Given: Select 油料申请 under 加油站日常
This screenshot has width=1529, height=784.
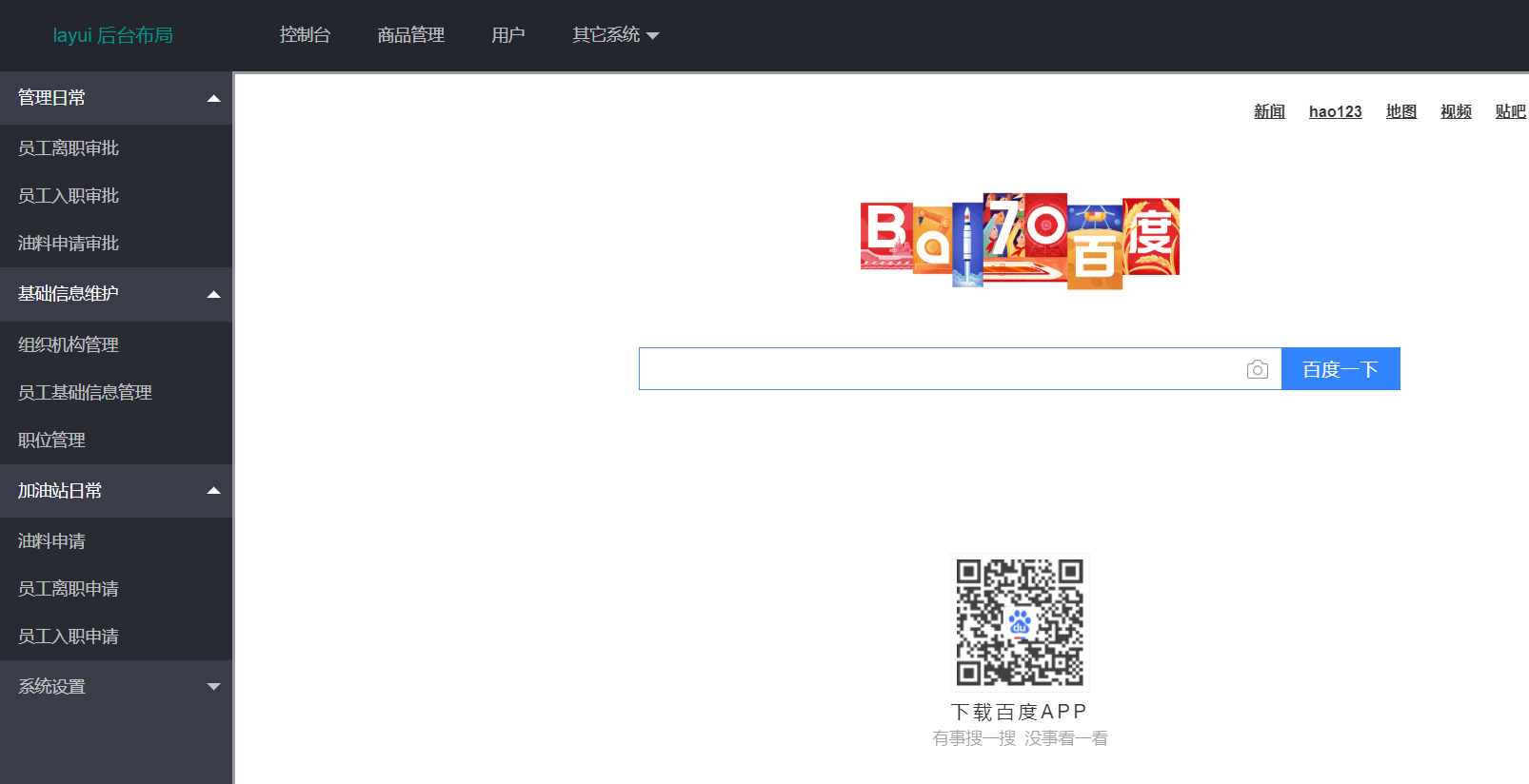Looking at the screenshot, I should pyautogui.click(x=116, y=541).
